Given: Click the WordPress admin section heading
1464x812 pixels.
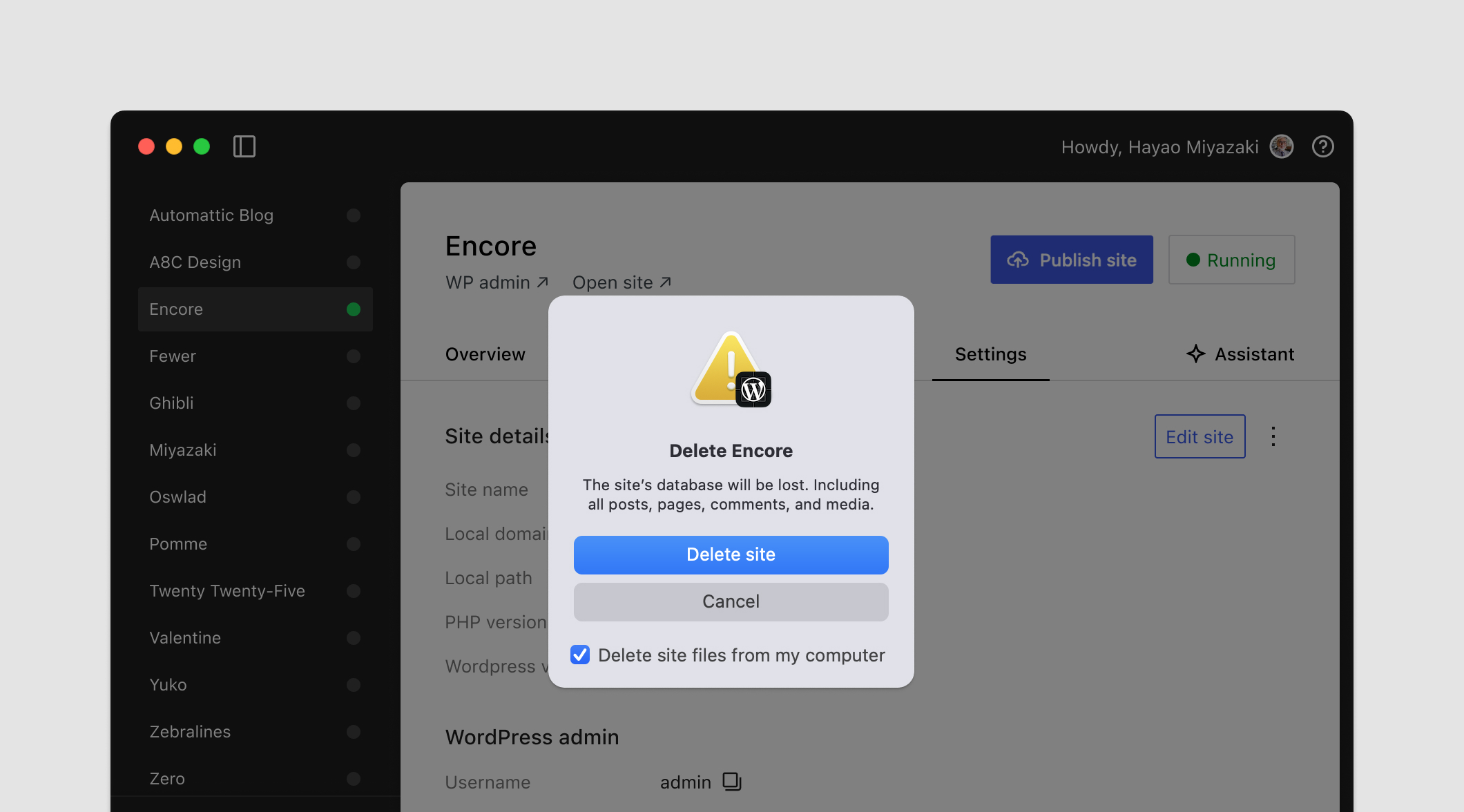Looking at the screenshot, I should click(532, 737).
